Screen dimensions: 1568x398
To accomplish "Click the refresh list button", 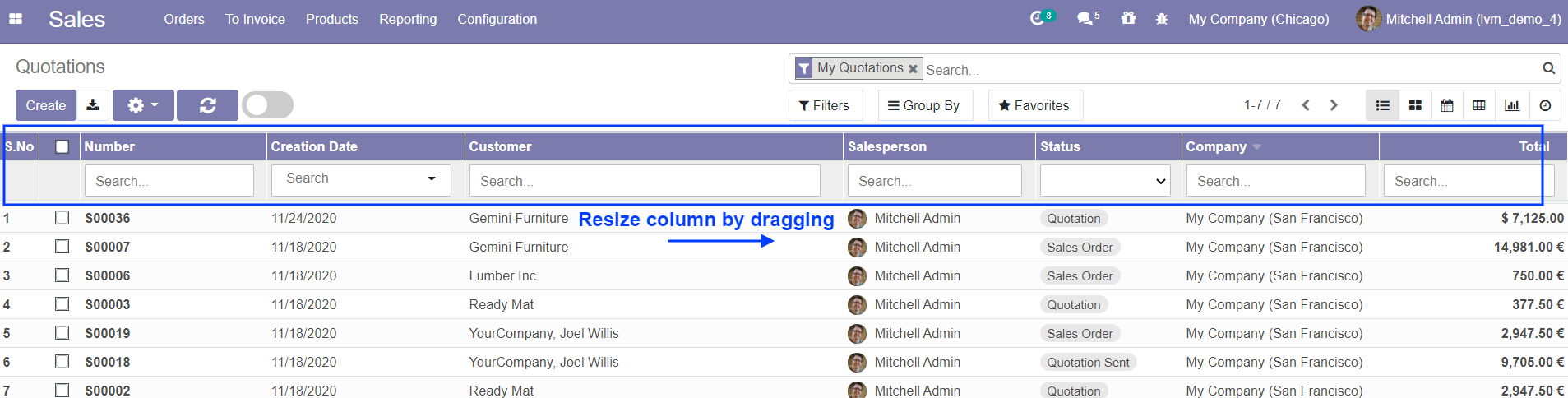I will coord(207,105).
